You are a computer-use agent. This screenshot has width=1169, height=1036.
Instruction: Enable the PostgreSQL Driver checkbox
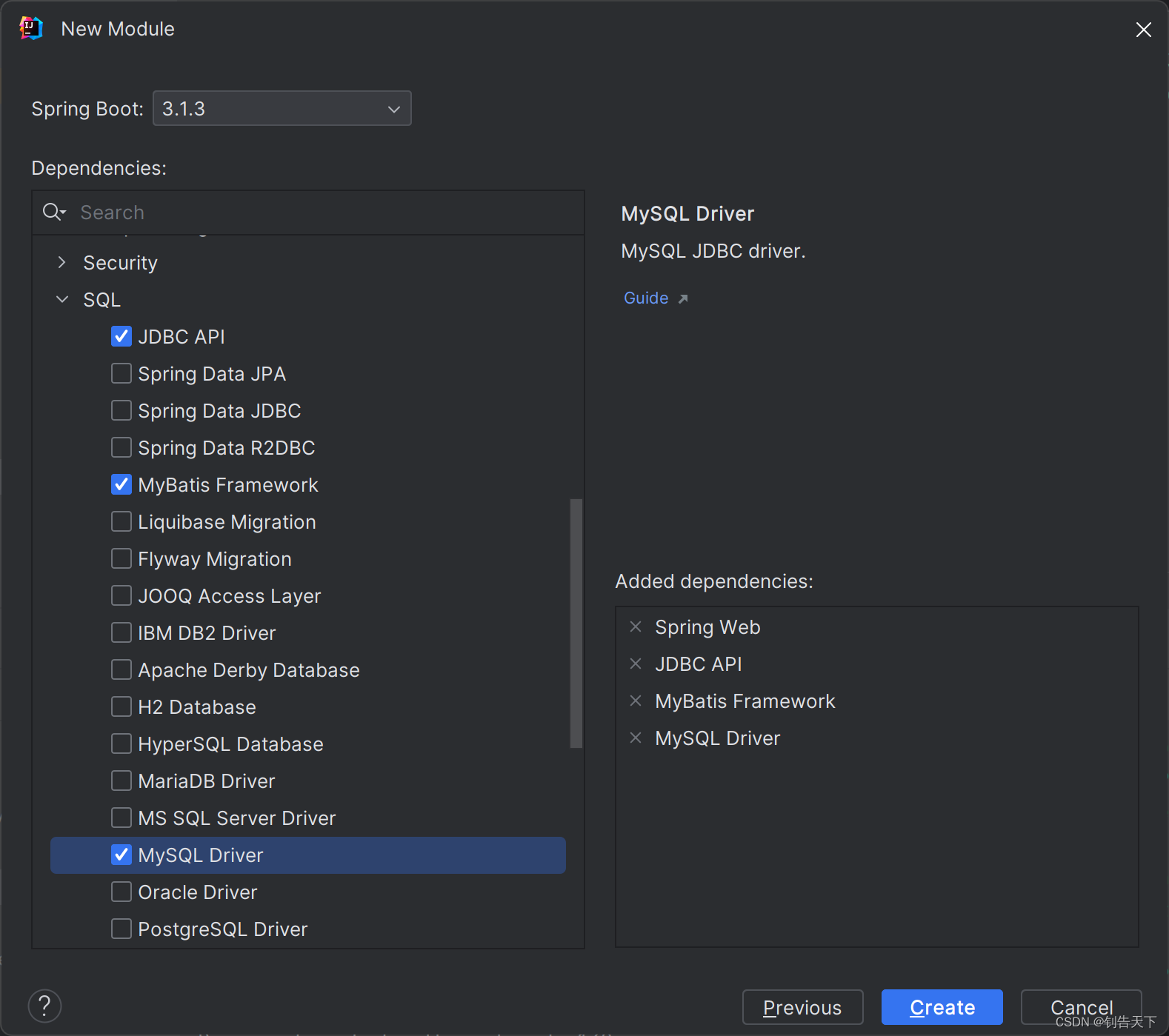click(121, 929)
